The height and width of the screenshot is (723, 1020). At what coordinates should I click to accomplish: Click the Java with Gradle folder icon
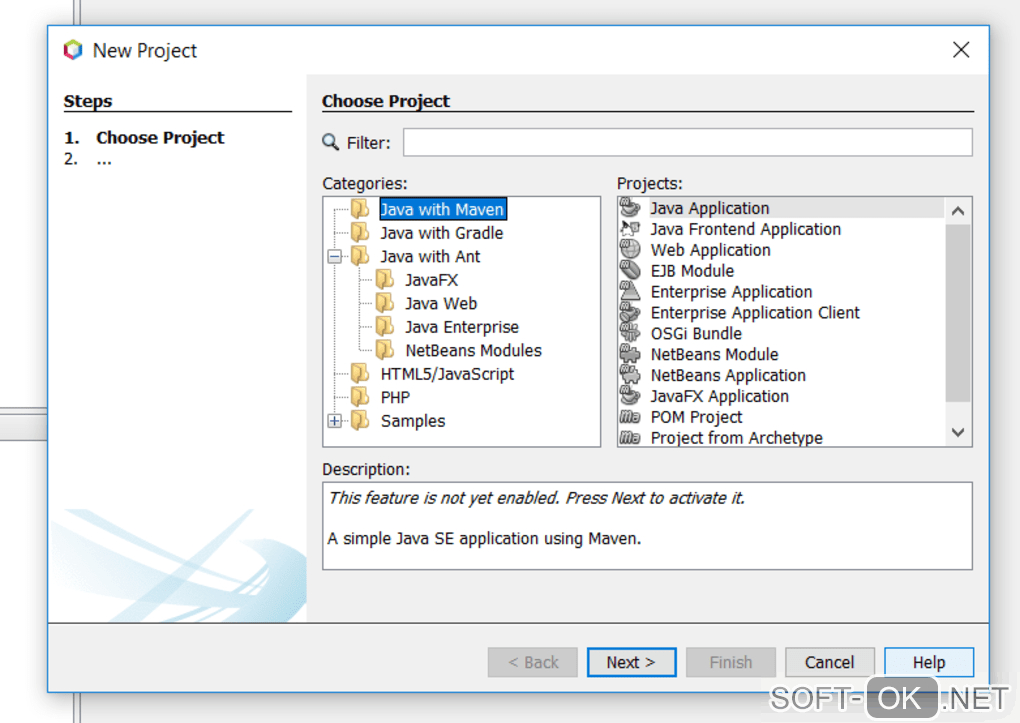point(360,233)
